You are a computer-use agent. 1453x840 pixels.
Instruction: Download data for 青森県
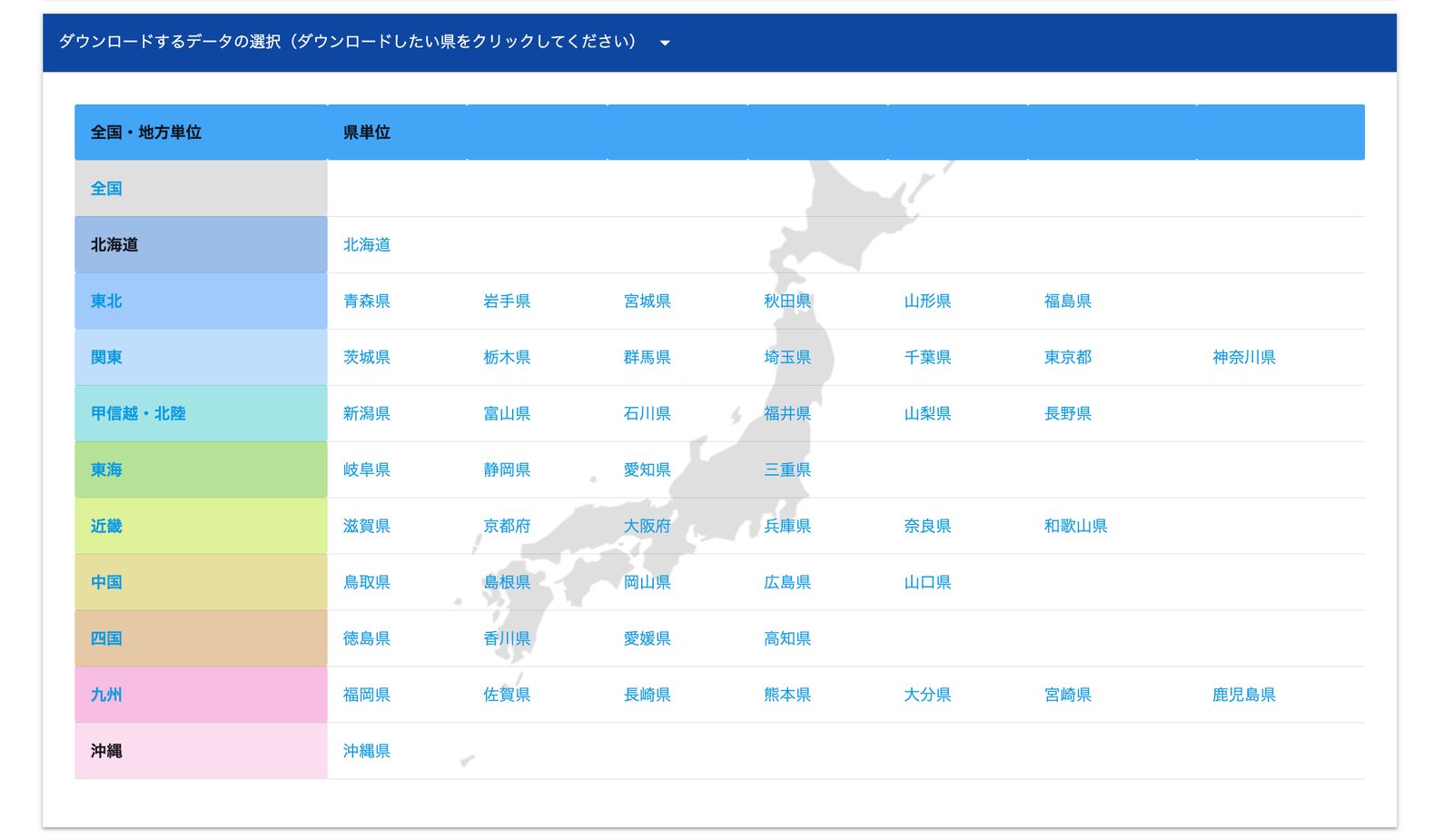(367, 301)
